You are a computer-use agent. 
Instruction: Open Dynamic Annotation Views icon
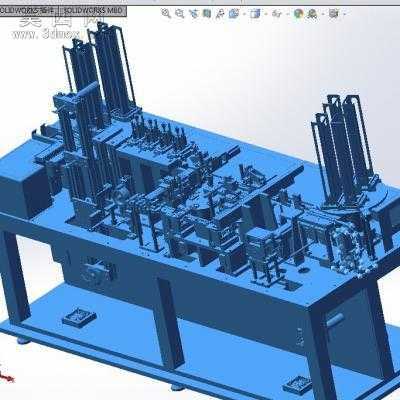click(220, 14)
